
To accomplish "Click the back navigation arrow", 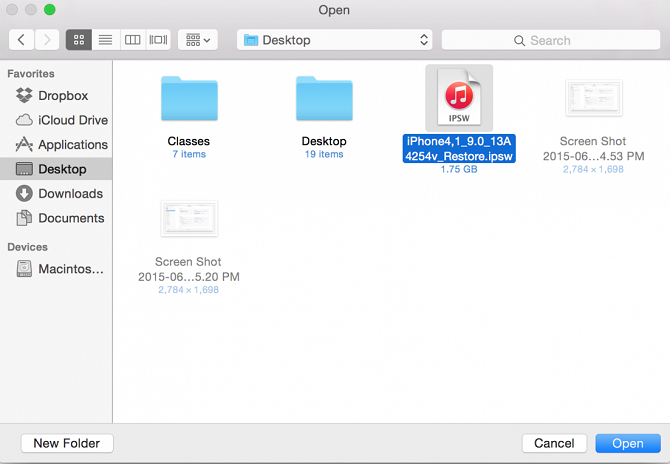I will [x=21, y=40].
